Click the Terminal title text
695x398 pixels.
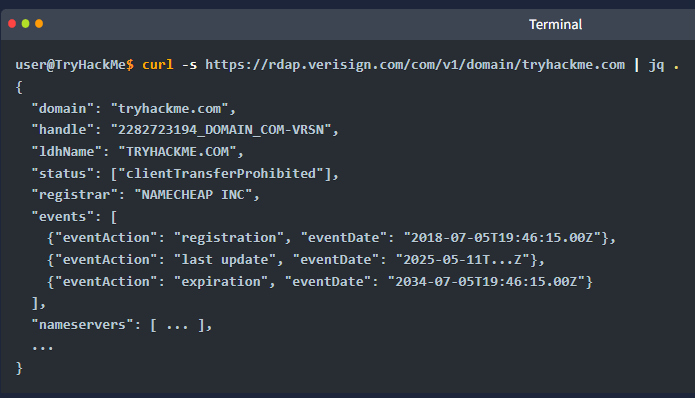(555, 24)
